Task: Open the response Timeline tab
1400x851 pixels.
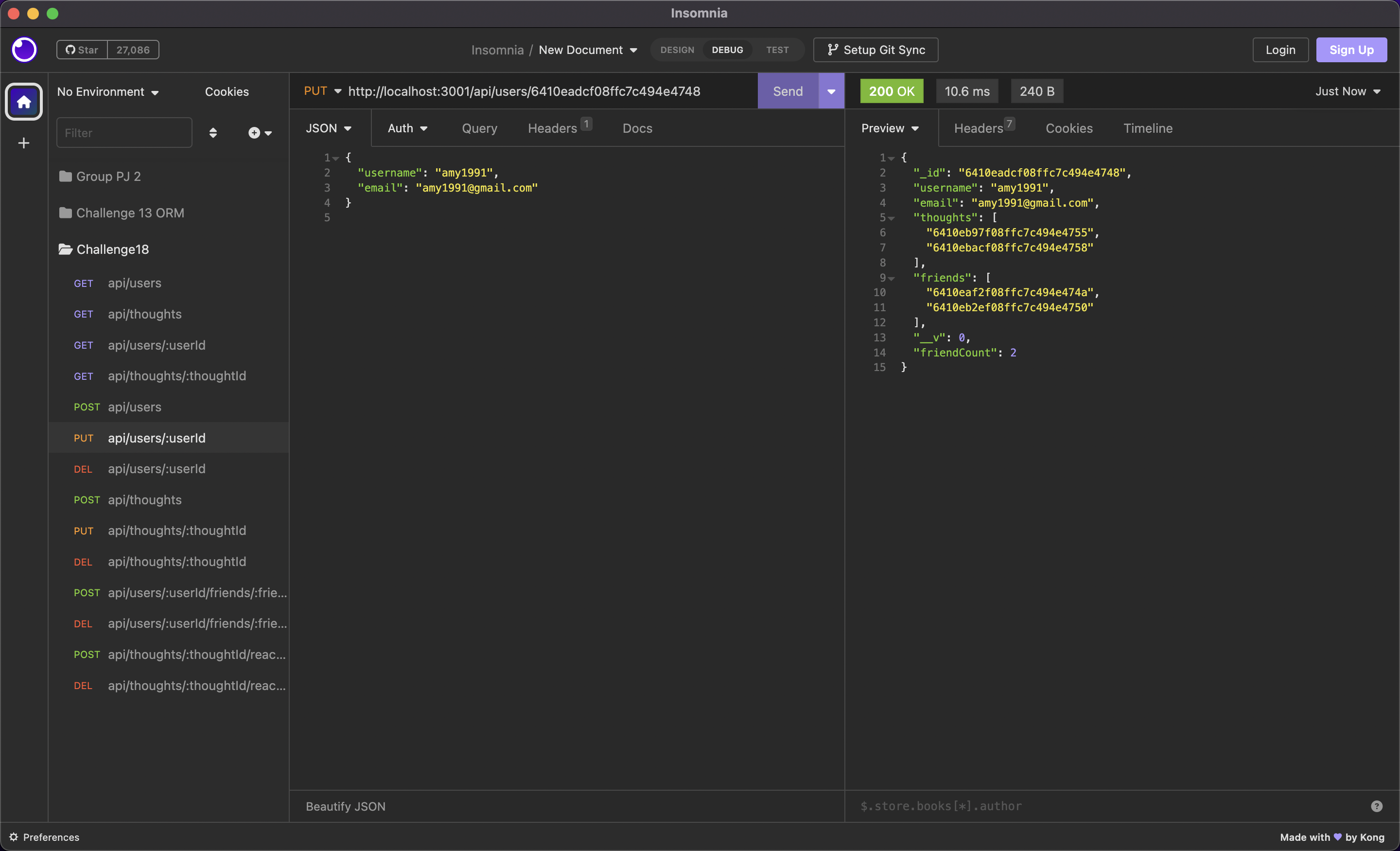Action: pos(1147,128)
